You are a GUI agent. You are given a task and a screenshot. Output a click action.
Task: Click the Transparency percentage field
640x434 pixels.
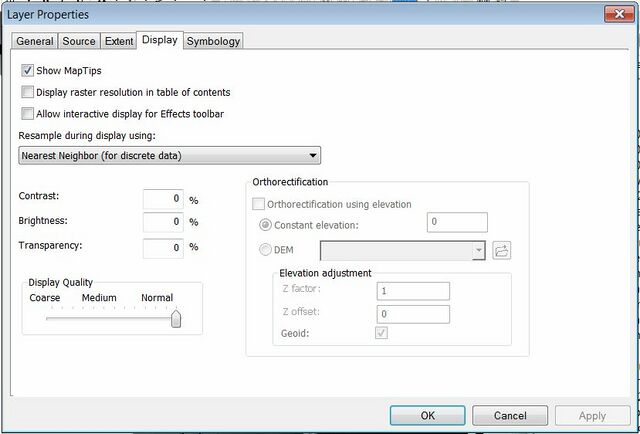coord(163,247)
